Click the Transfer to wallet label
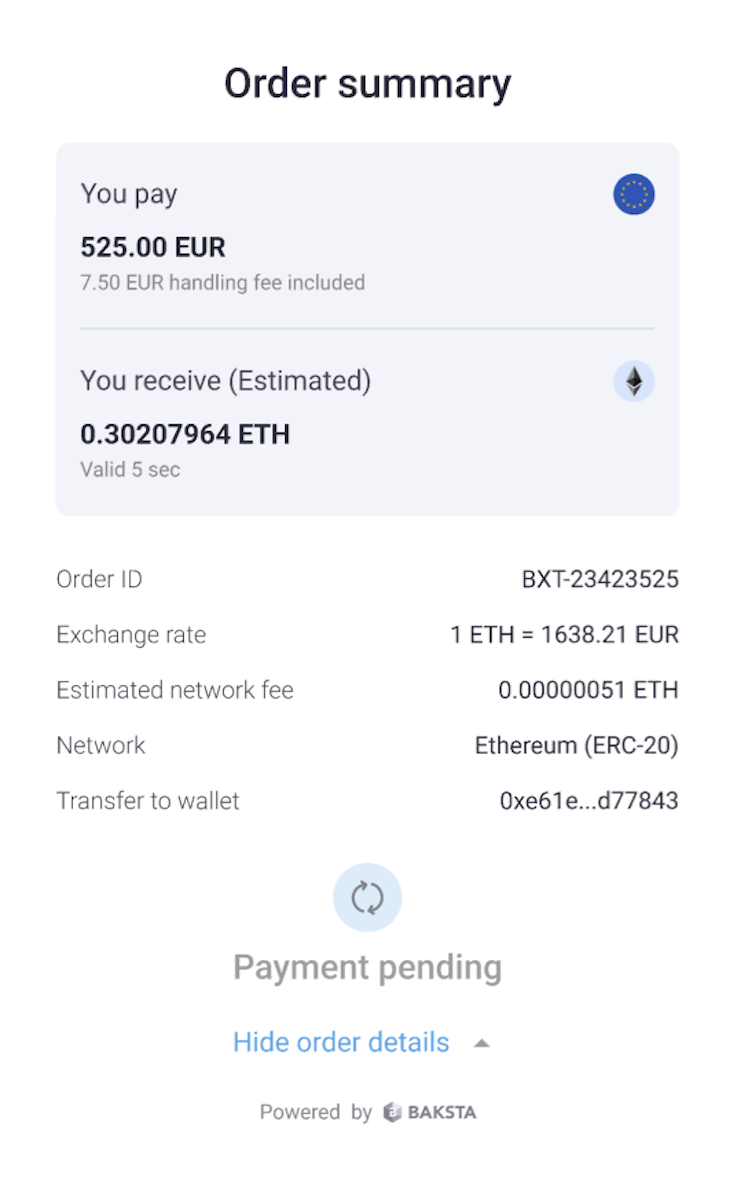The height and width of the screenshot is (1183, 737). (148, 801)
